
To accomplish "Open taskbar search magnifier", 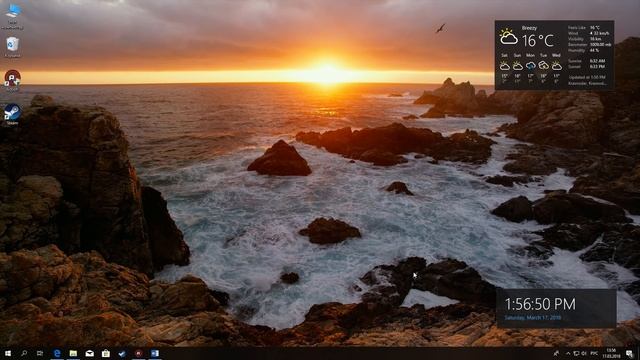I will [24, 353].
